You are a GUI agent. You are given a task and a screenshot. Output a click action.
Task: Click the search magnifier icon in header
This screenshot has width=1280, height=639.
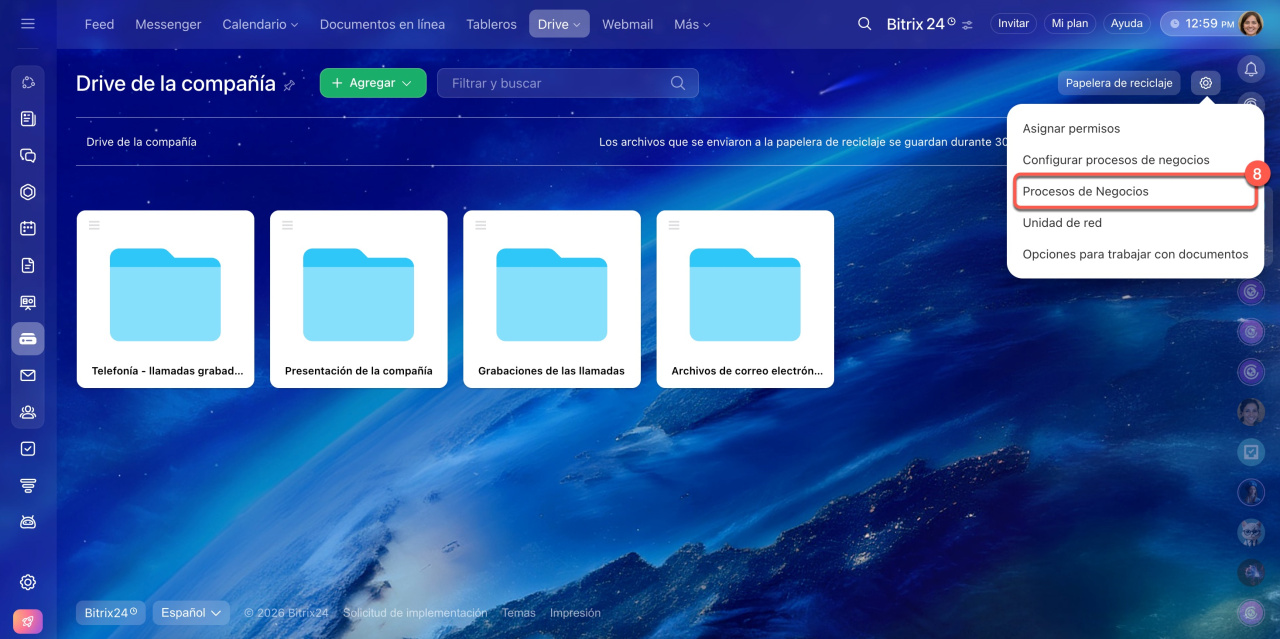point(865,24)
